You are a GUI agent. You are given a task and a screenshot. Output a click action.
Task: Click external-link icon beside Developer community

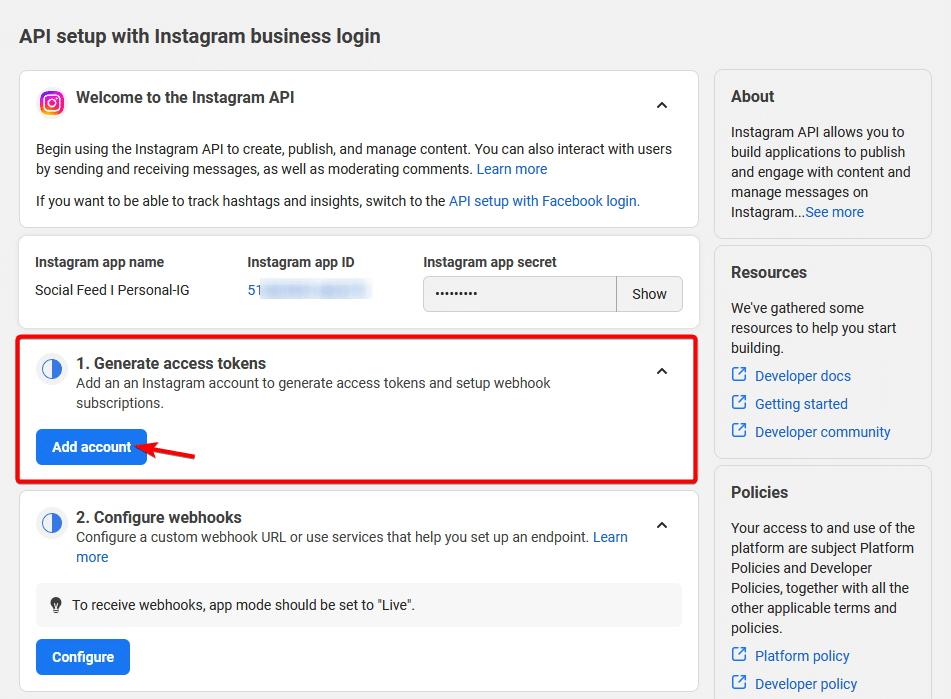point(739,430)
